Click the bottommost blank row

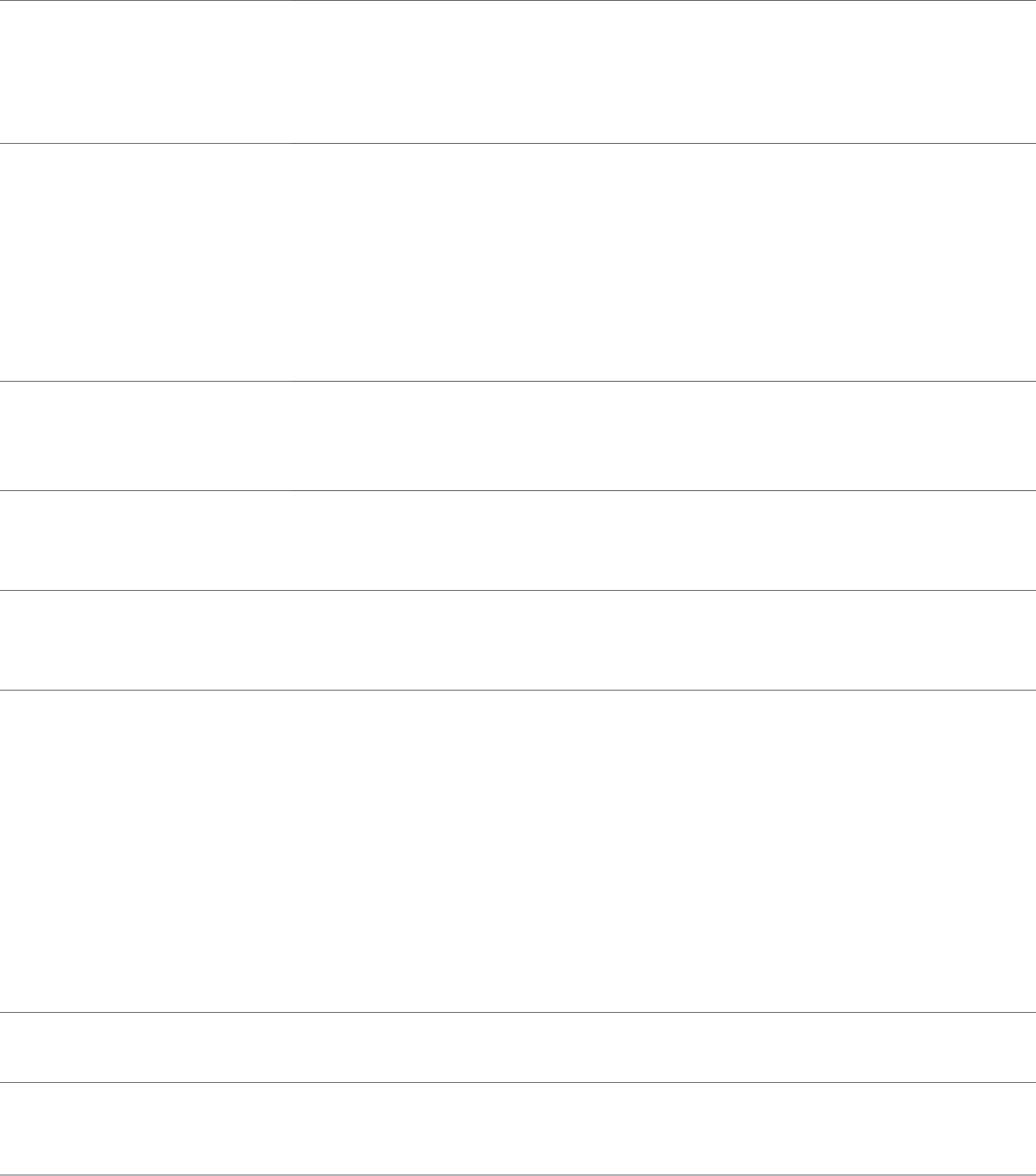[x=518, y=1129]
